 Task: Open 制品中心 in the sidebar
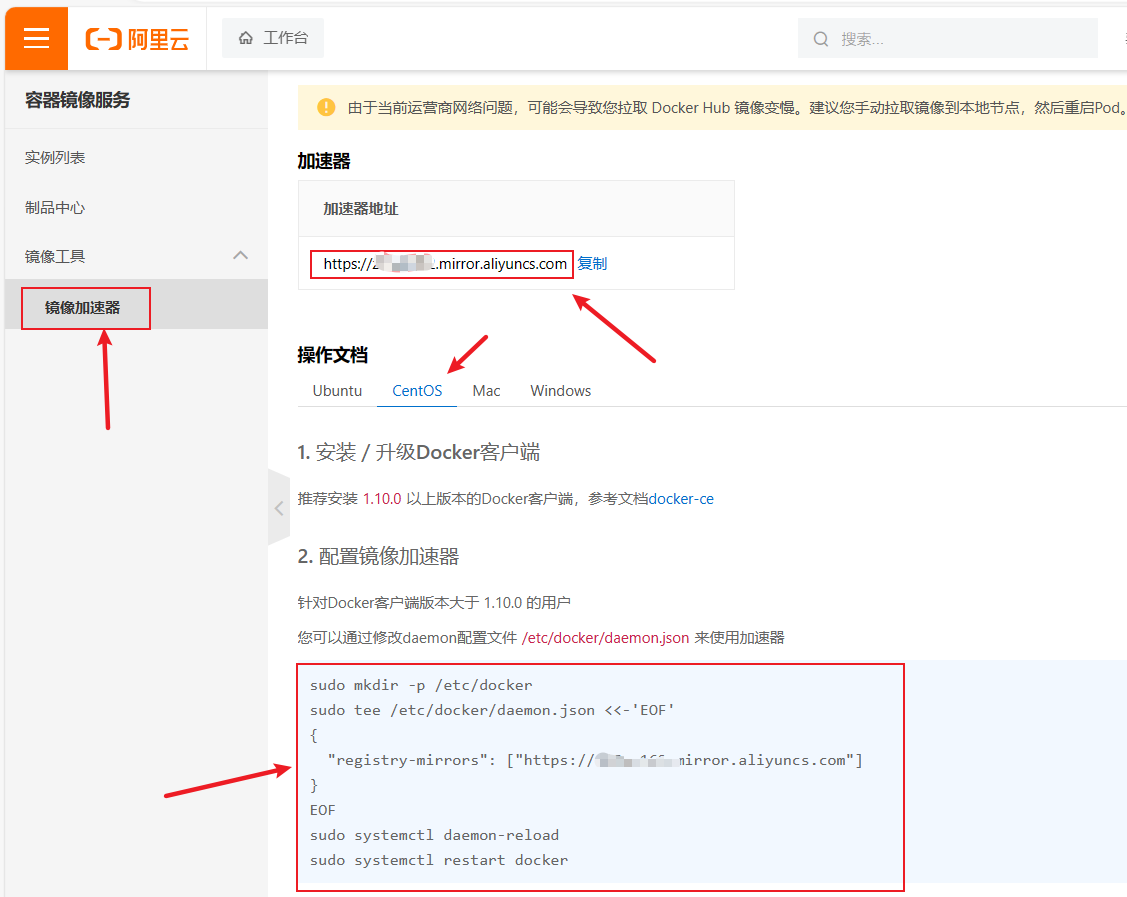(55, 208)
